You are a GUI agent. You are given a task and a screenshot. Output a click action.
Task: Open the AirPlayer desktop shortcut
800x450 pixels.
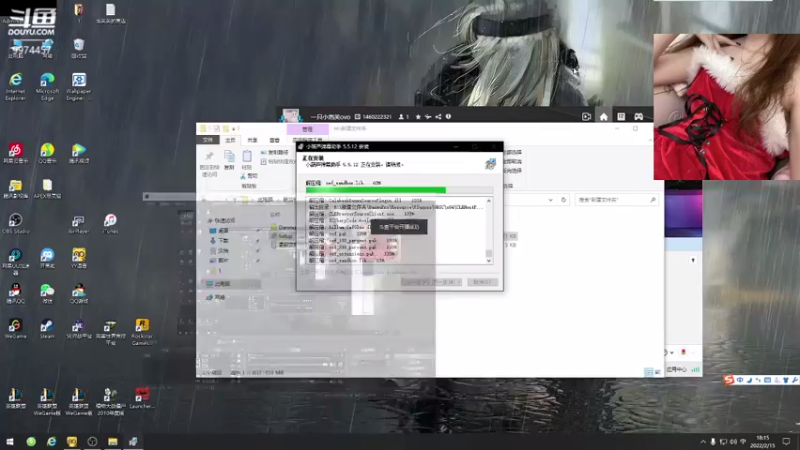78,223
